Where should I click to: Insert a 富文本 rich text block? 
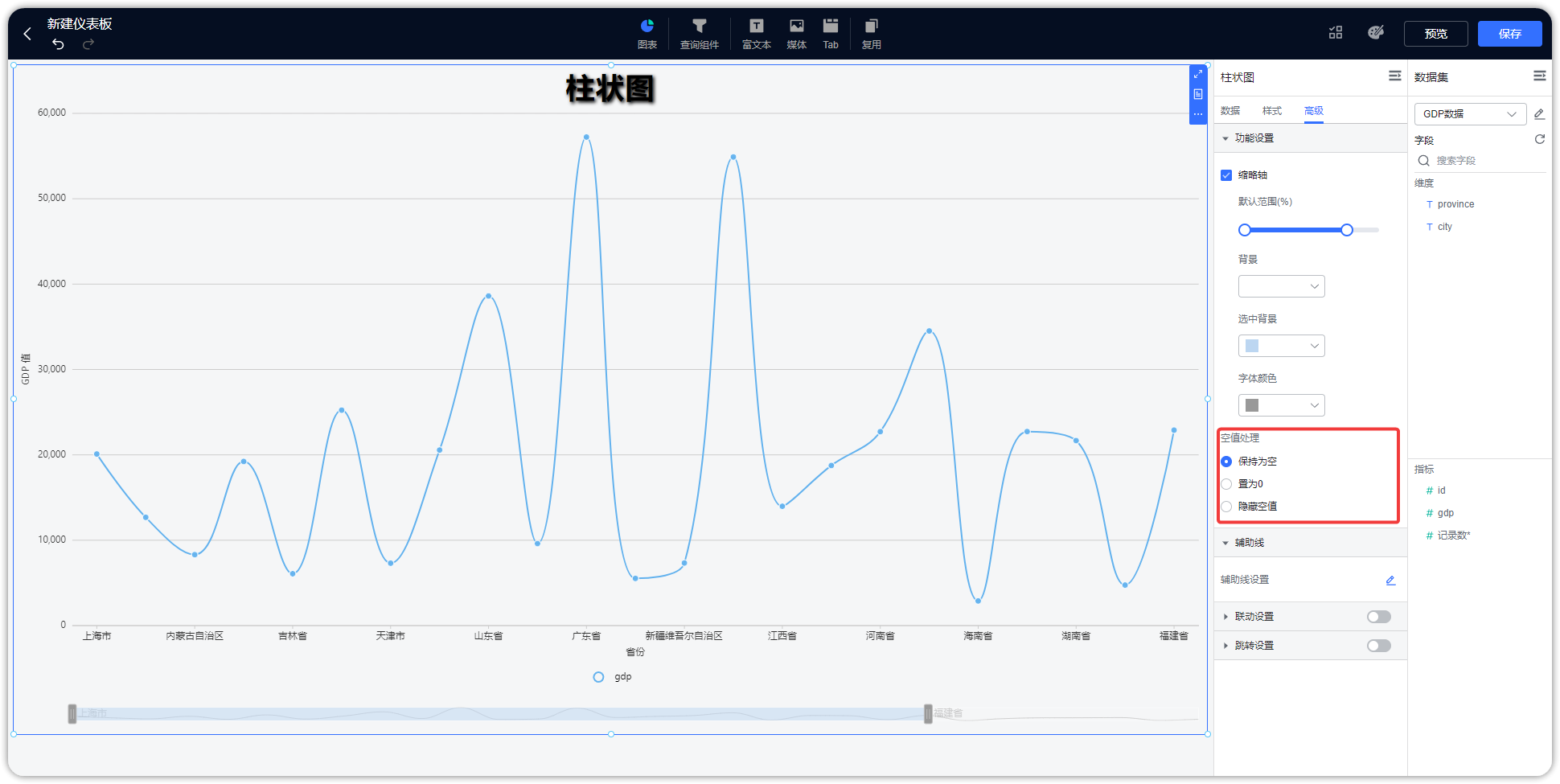(757, 34)
